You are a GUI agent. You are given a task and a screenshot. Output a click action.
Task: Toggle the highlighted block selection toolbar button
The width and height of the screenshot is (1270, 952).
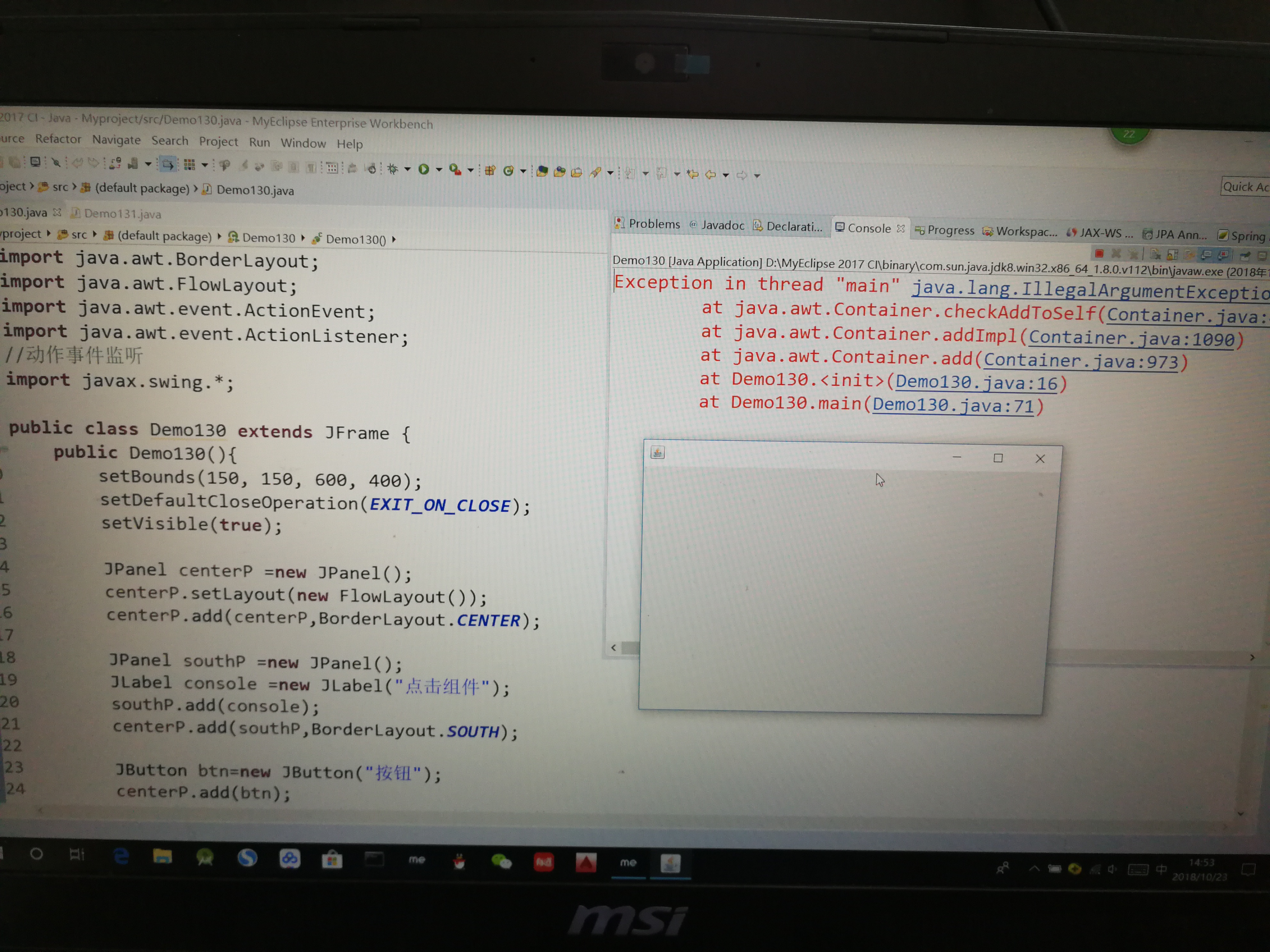tap(167, 165)
